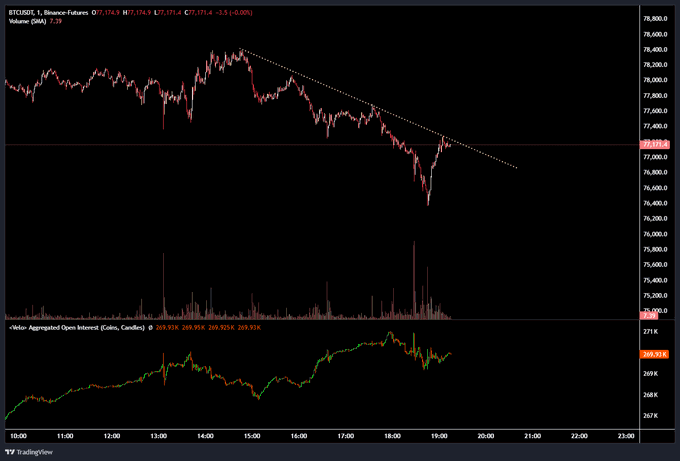Click the 18:00 time axis label
The height and width of the screenshot is (461, 680).
[x=392, y=436]
